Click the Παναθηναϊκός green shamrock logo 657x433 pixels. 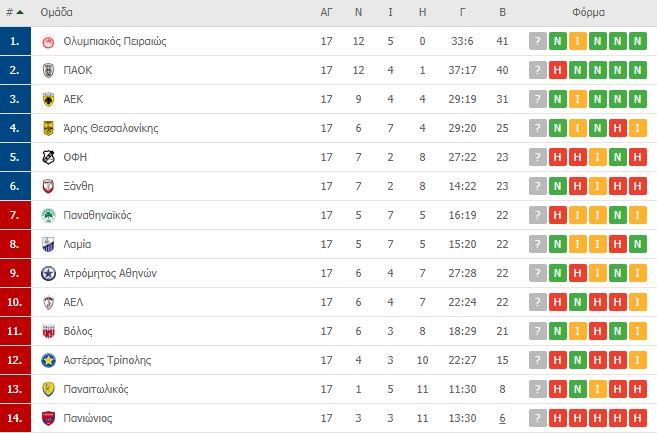pyautogui.click(x=48, y=215)
